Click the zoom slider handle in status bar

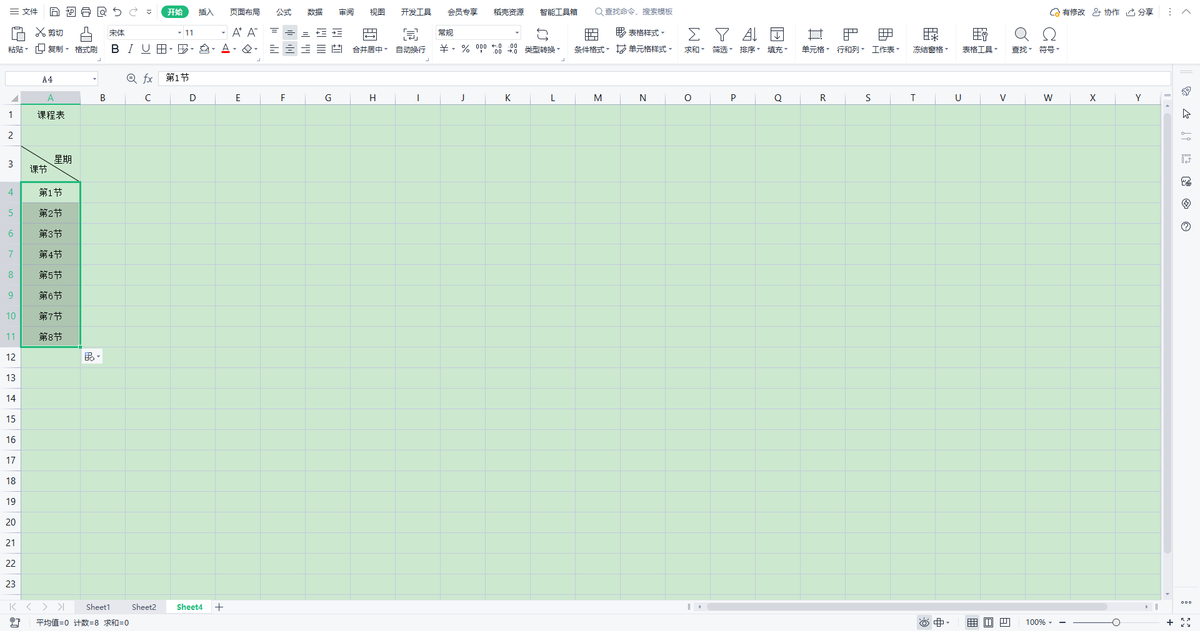click(x=1115, y=622)
